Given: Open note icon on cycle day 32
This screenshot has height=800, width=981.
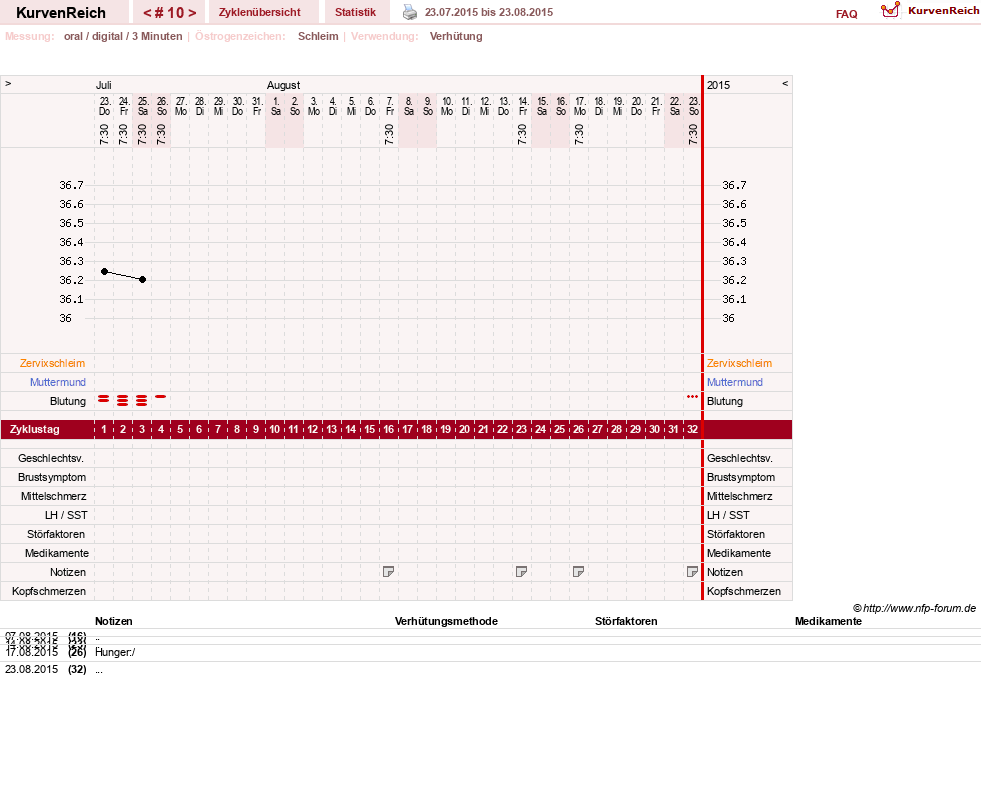Looking at the screenshot, I should coord(693,572).
